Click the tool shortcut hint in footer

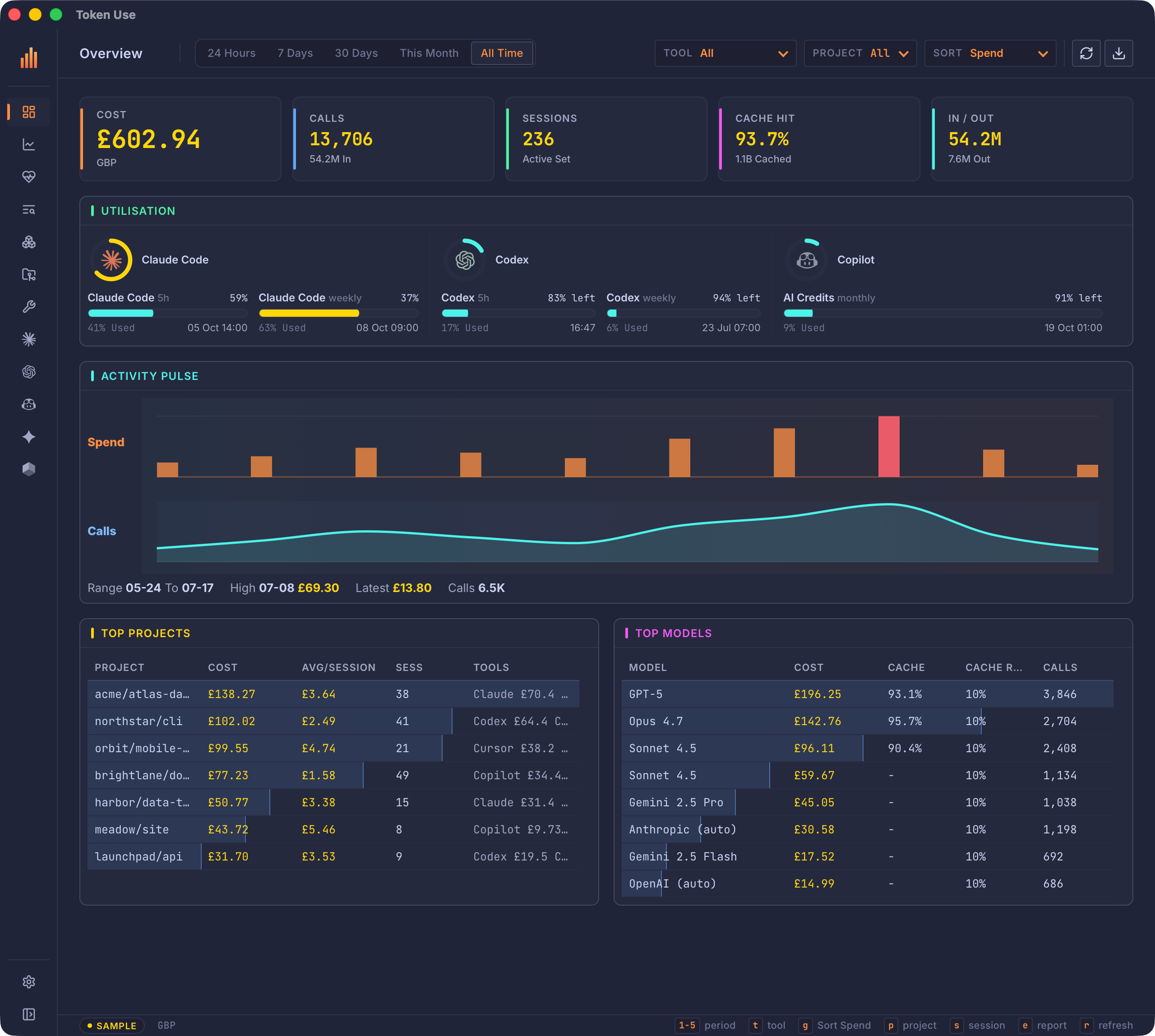coord(767,1025)
